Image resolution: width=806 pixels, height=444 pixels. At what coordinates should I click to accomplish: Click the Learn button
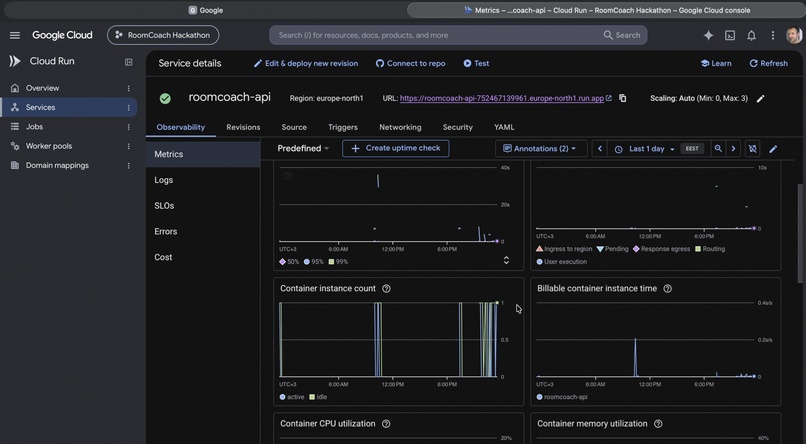[716, 64]
